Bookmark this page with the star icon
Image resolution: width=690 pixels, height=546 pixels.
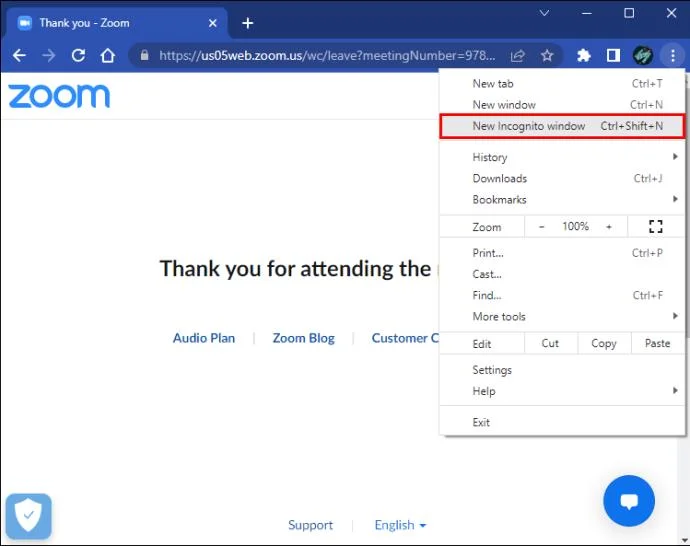coord(547,55)
